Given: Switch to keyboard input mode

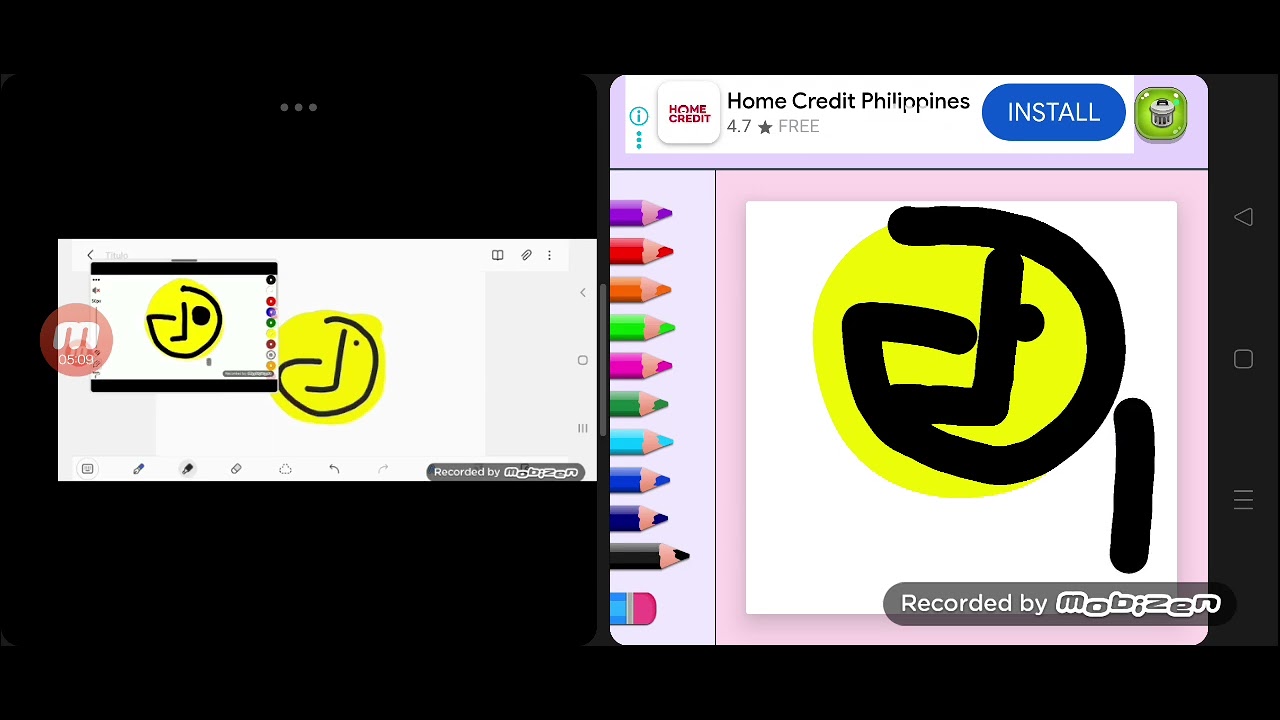Looking at the screenshot, I should point(87,469).
